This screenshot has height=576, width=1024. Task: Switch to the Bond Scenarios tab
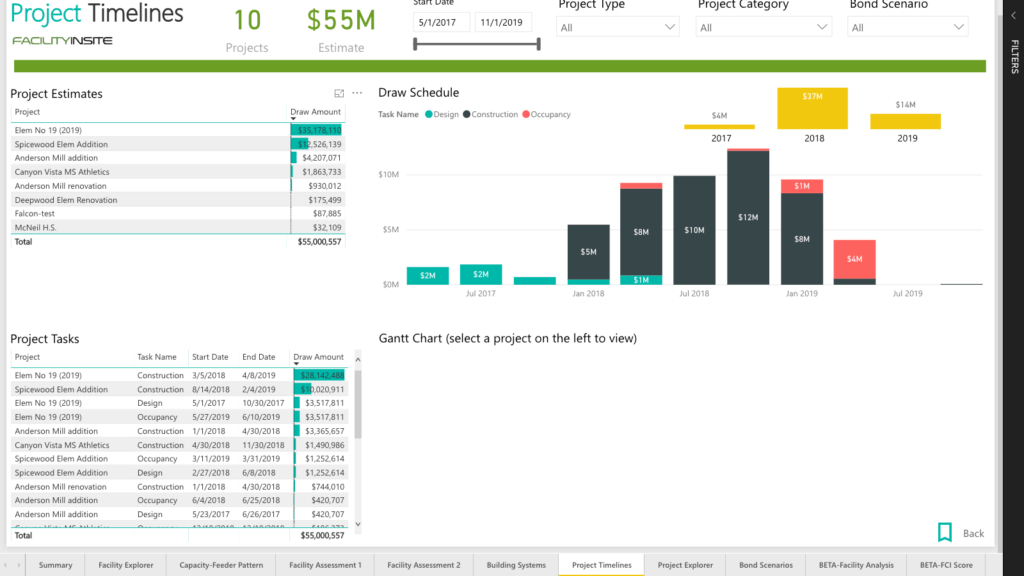point(765,565)
